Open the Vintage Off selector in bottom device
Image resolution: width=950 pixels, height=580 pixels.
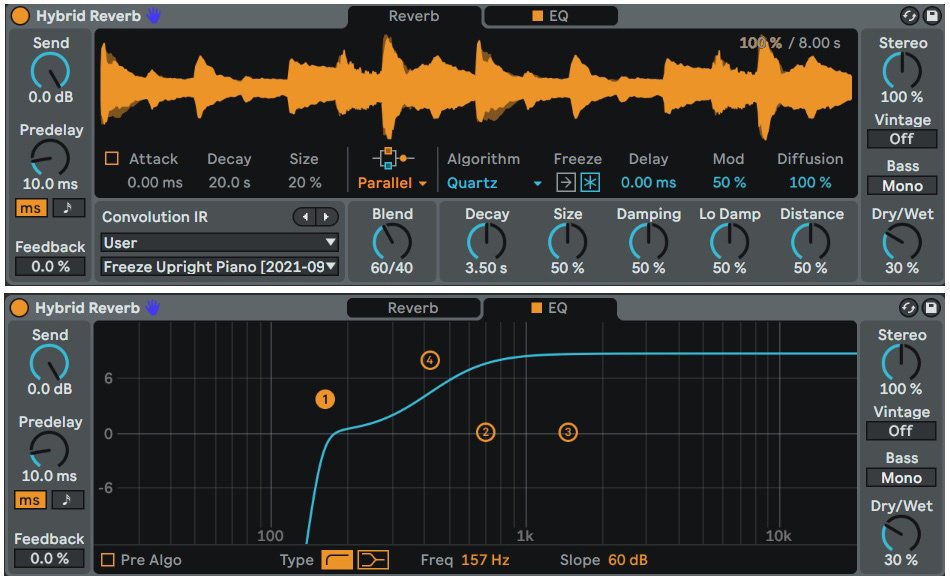[x=901, y=431]
